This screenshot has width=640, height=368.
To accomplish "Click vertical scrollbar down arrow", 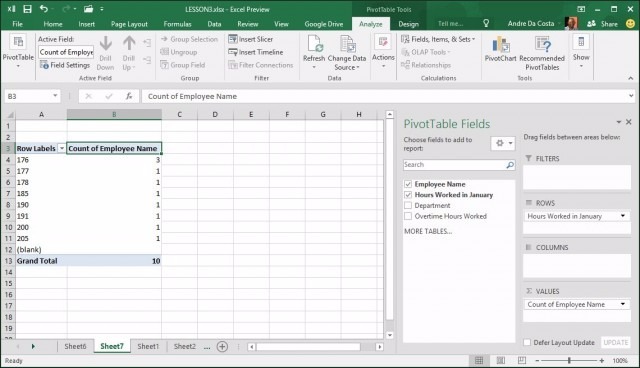I will pyautogui.click(x=390, y=335).
